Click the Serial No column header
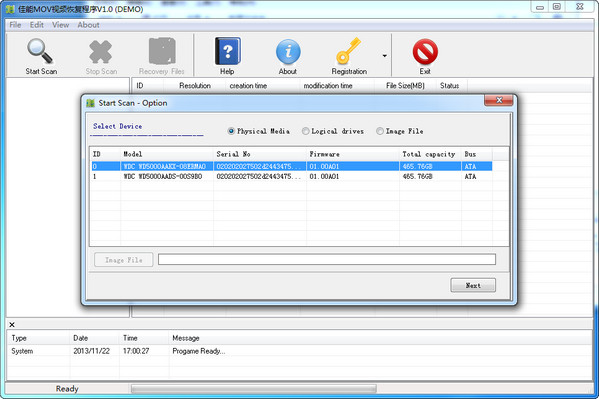This screenshot has height=399, width=599. tap(260, 154)
